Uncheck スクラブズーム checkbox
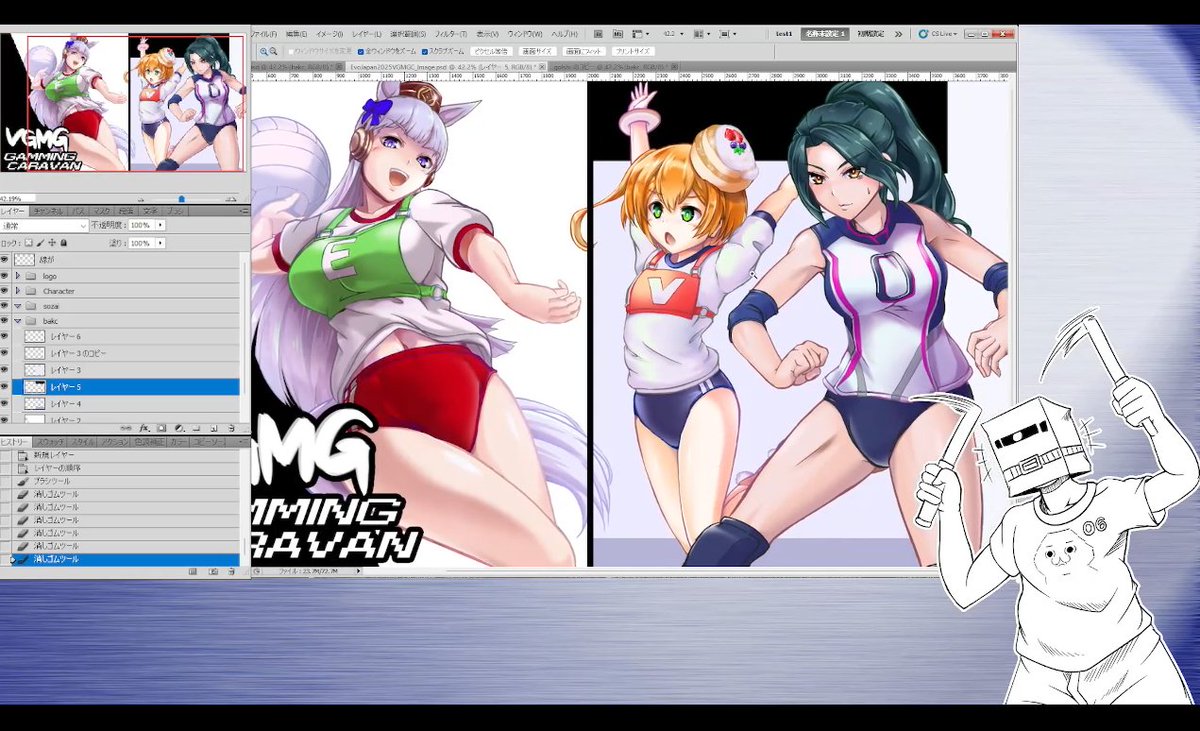Viewport: 1200px width, 731px height. coord(425,51)
